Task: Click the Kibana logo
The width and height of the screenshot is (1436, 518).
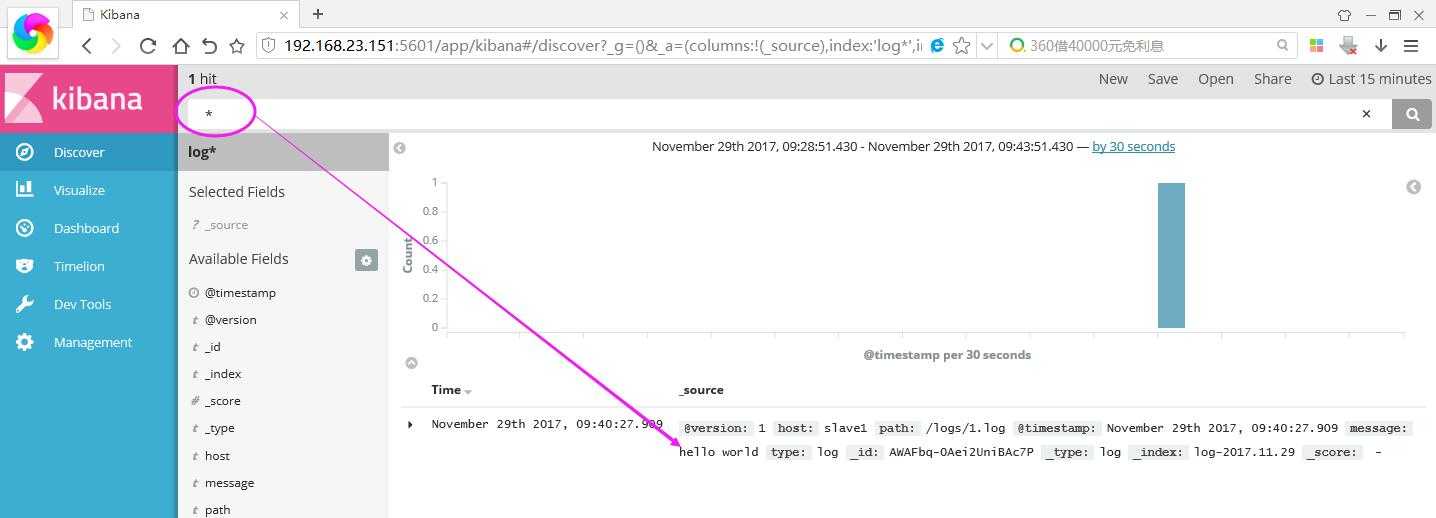Action: [x=88, y=98]
